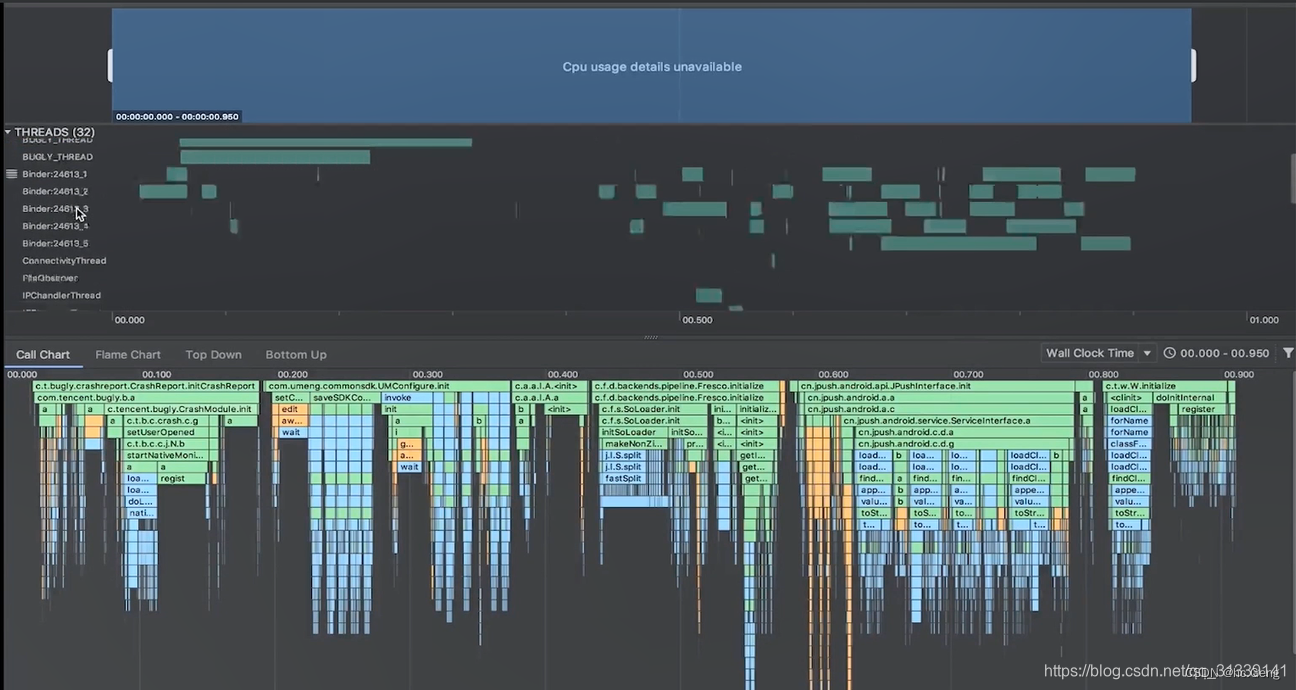Click the filter funnel icon

[1288, 353]
